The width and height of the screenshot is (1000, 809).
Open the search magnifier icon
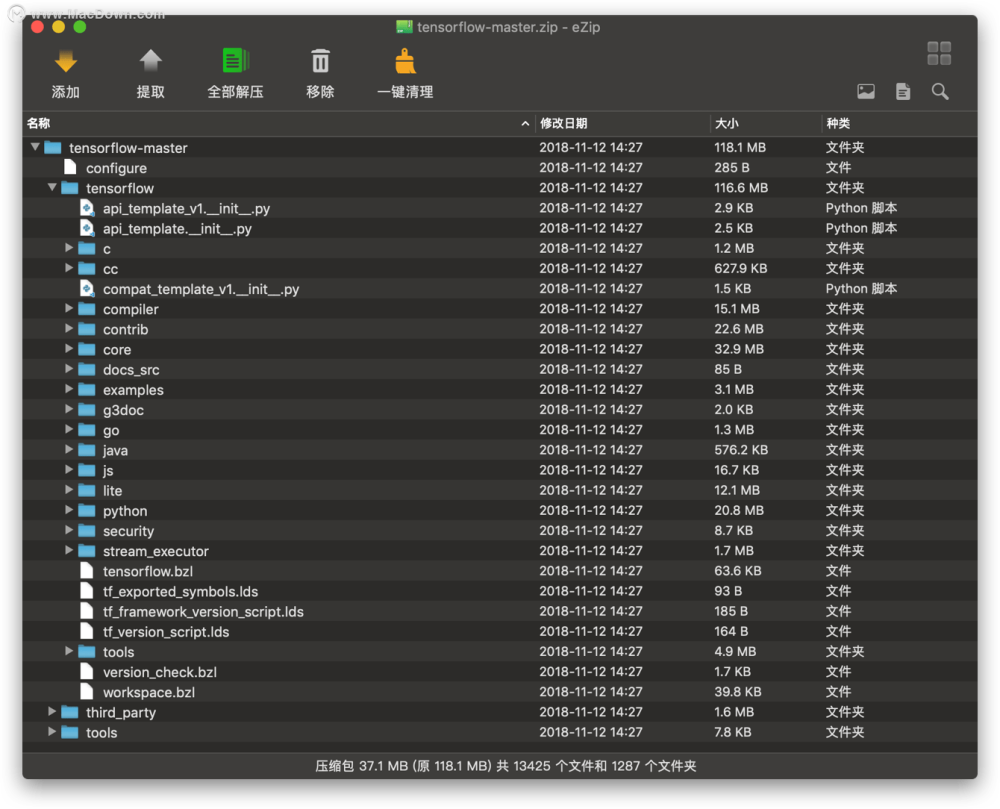tap(939, 92)
